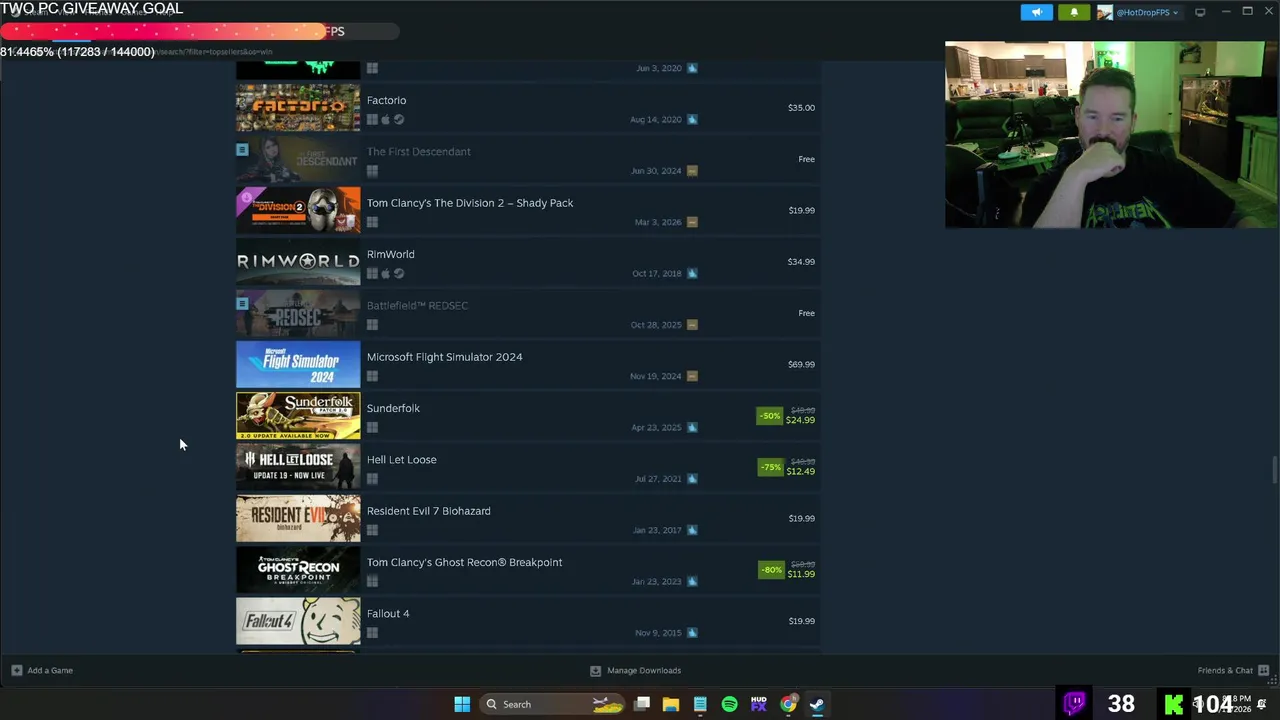Click the giveaway goal progress bar
The width and height of the screenshot is (1280, 720).
click(199, 31)
